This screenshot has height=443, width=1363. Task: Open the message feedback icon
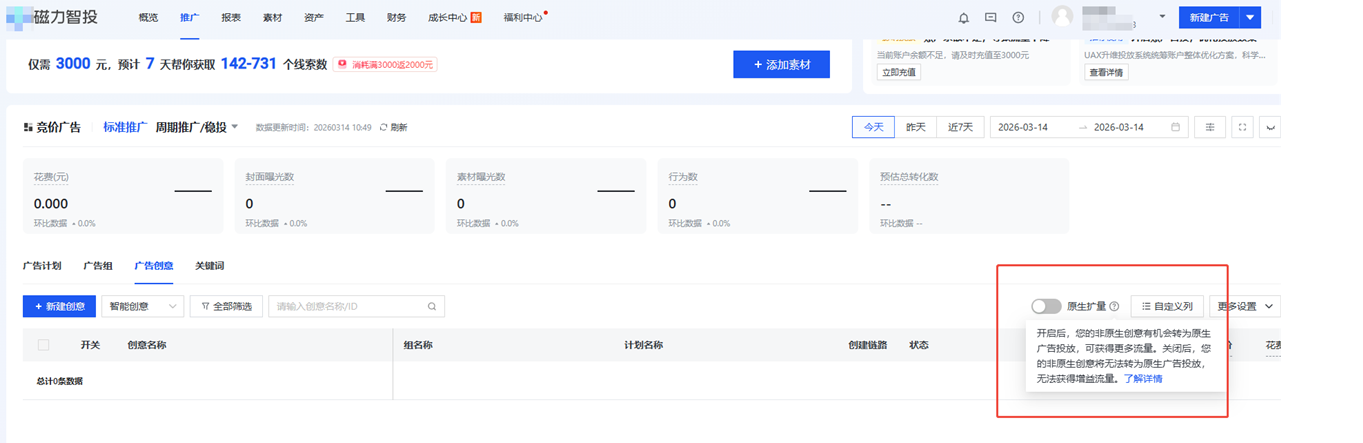tap(991, 18)
